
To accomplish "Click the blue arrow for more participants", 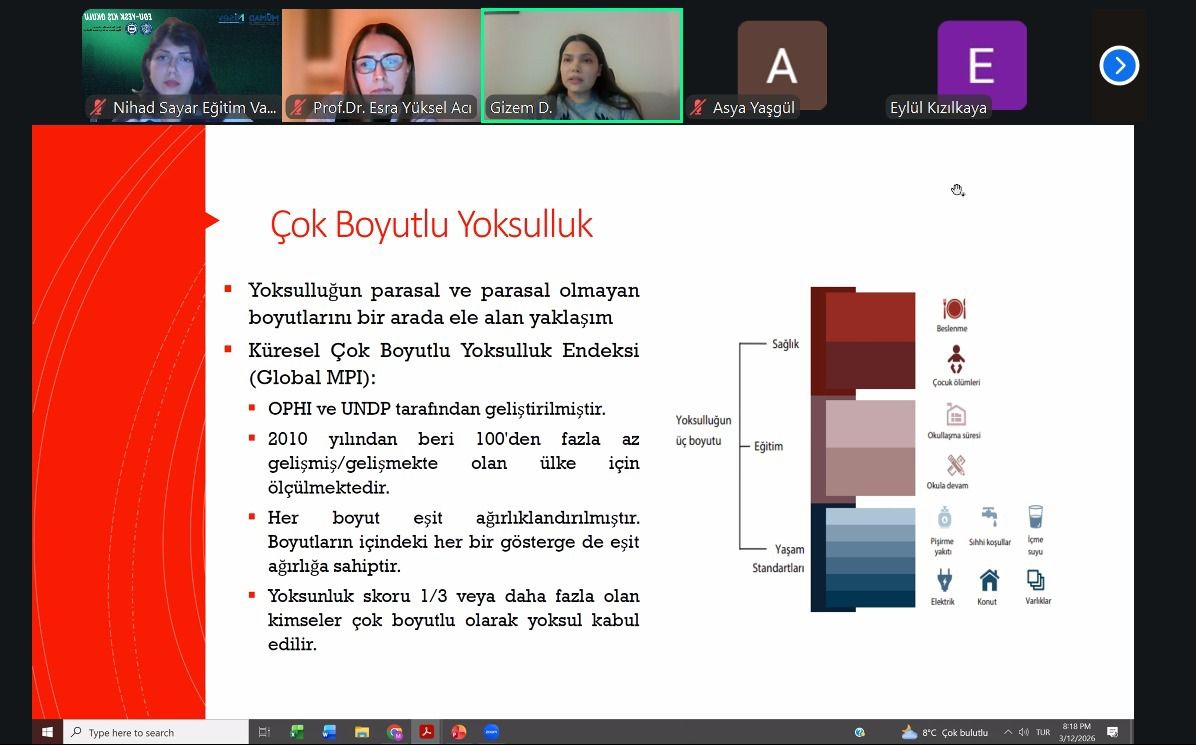I will 1119,65.
